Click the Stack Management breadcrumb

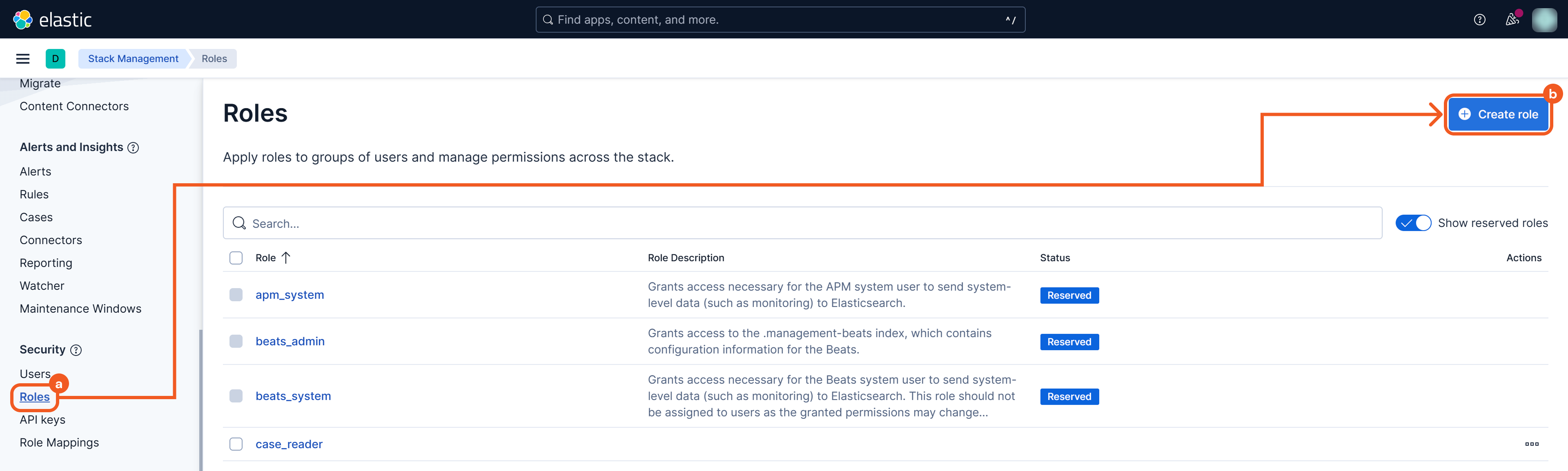pyautogui.click(x=133, y=58)
